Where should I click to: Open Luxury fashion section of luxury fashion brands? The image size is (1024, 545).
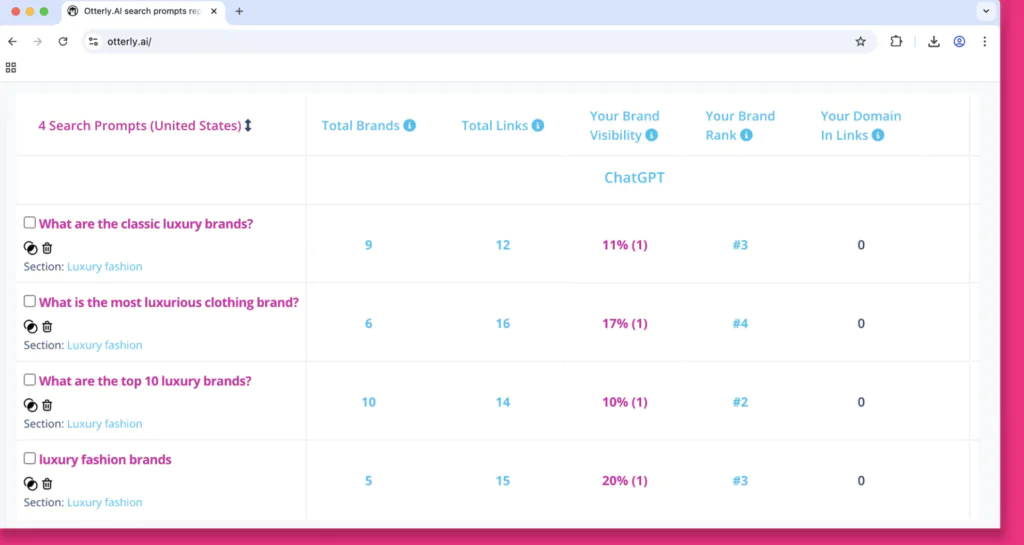(104, 502)
